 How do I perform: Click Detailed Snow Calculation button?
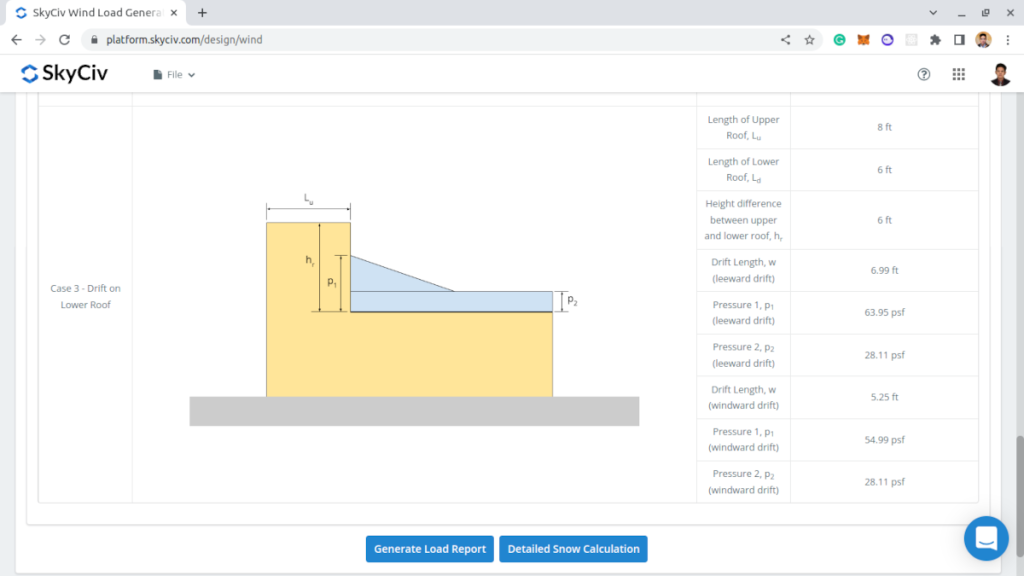click(573, 549)
